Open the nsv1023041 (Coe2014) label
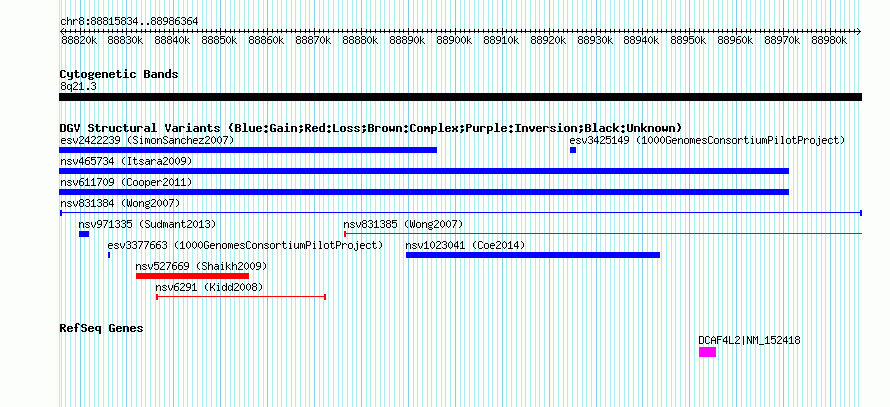The width and height of the screenshot is (890, 407). pos(465,245)
